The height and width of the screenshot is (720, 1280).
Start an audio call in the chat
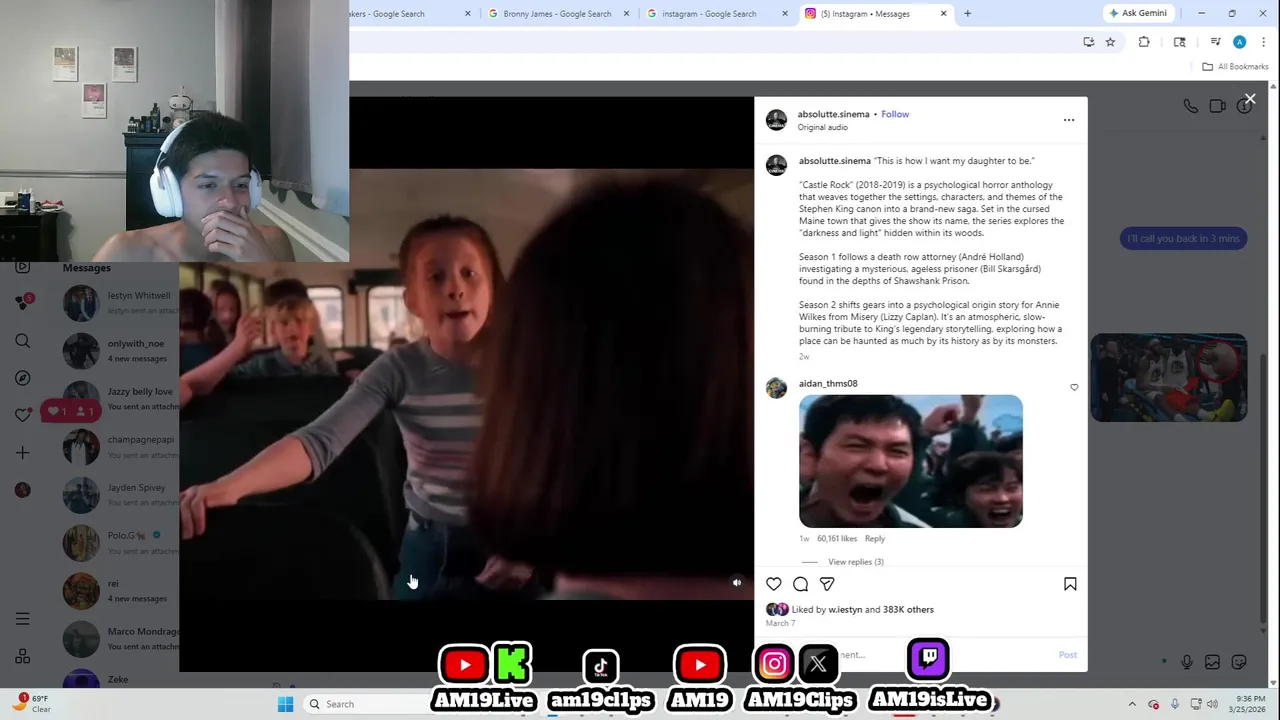(1190, 106)
